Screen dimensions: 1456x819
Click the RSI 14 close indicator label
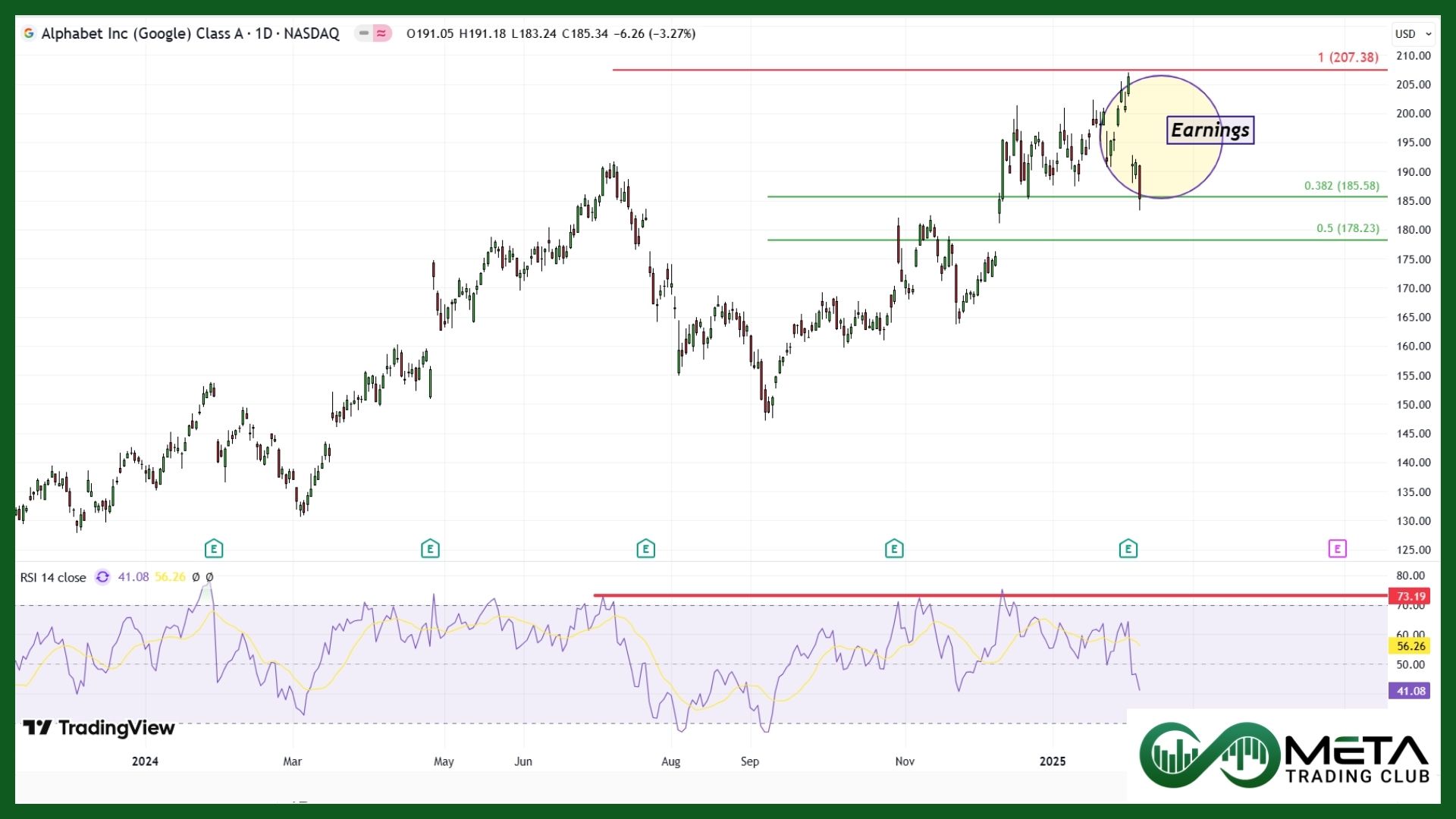[x=53, y=577]
